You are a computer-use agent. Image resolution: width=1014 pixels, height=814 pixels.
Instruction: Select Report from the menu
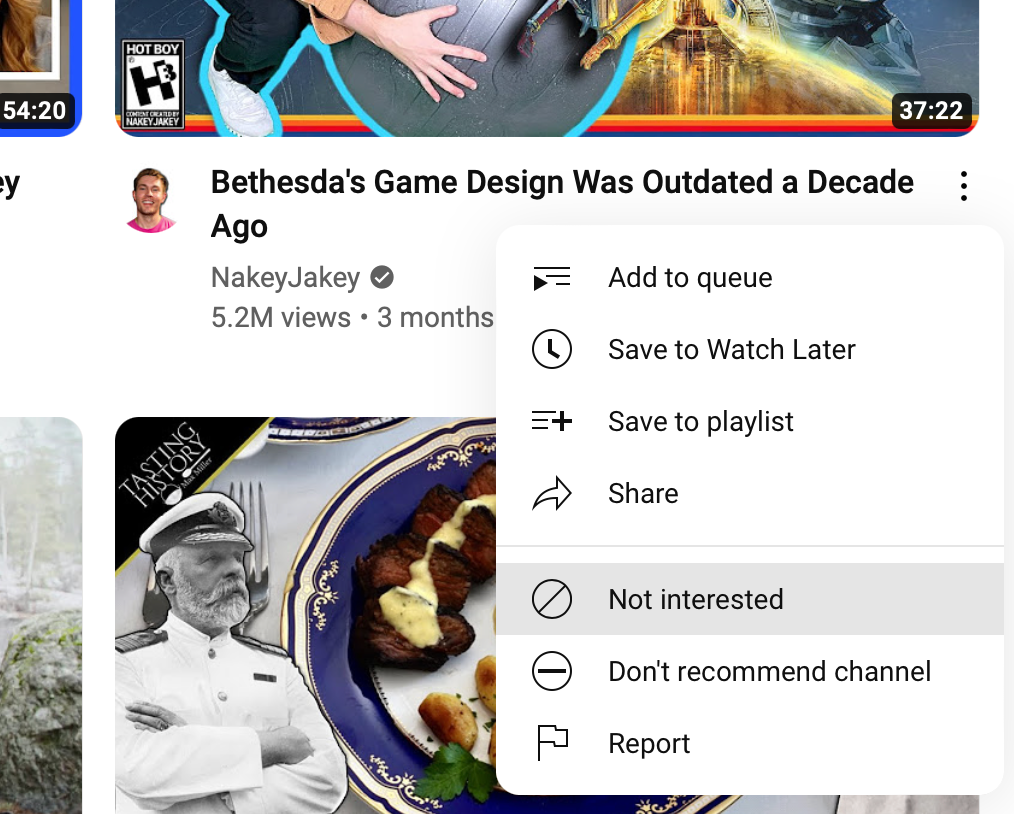[750, 743]
